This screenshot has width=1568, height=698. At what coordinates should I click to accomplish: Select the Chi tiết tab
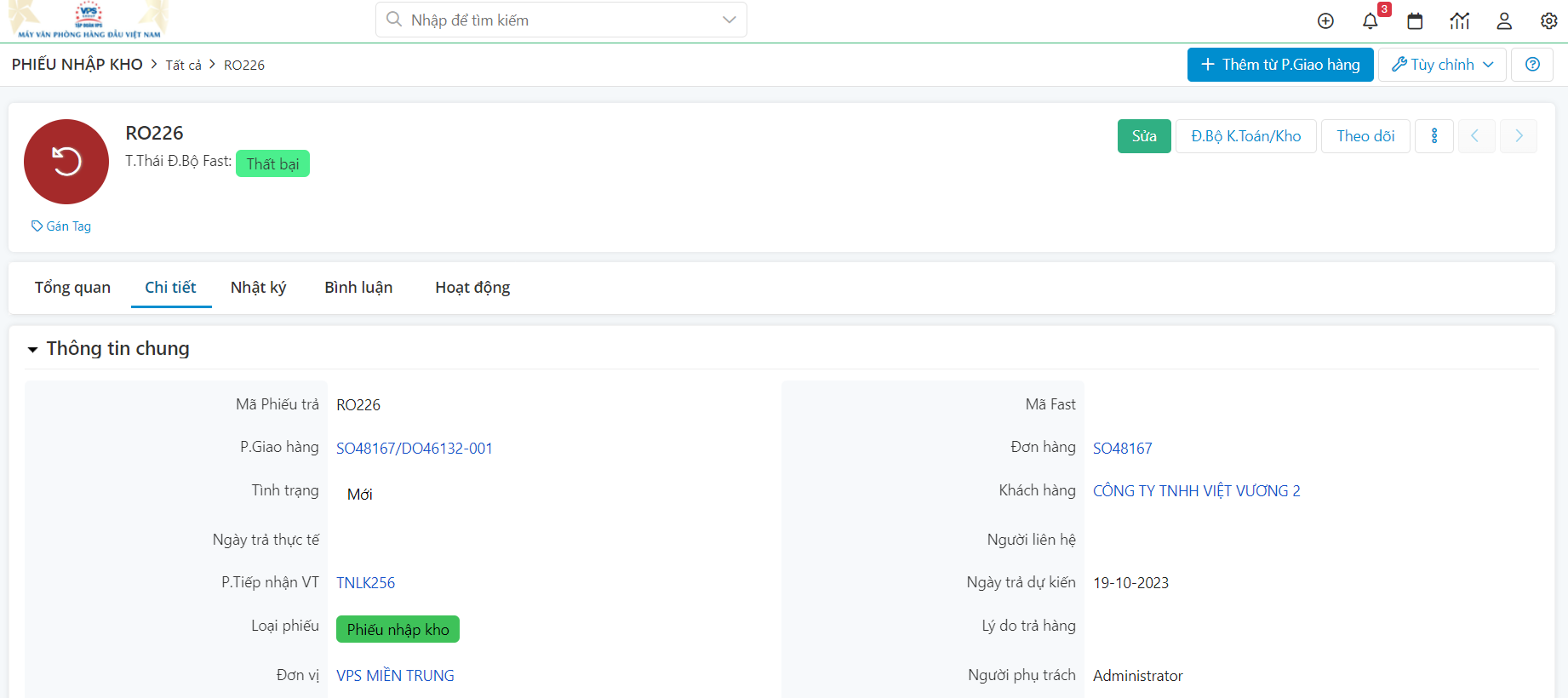170,288
